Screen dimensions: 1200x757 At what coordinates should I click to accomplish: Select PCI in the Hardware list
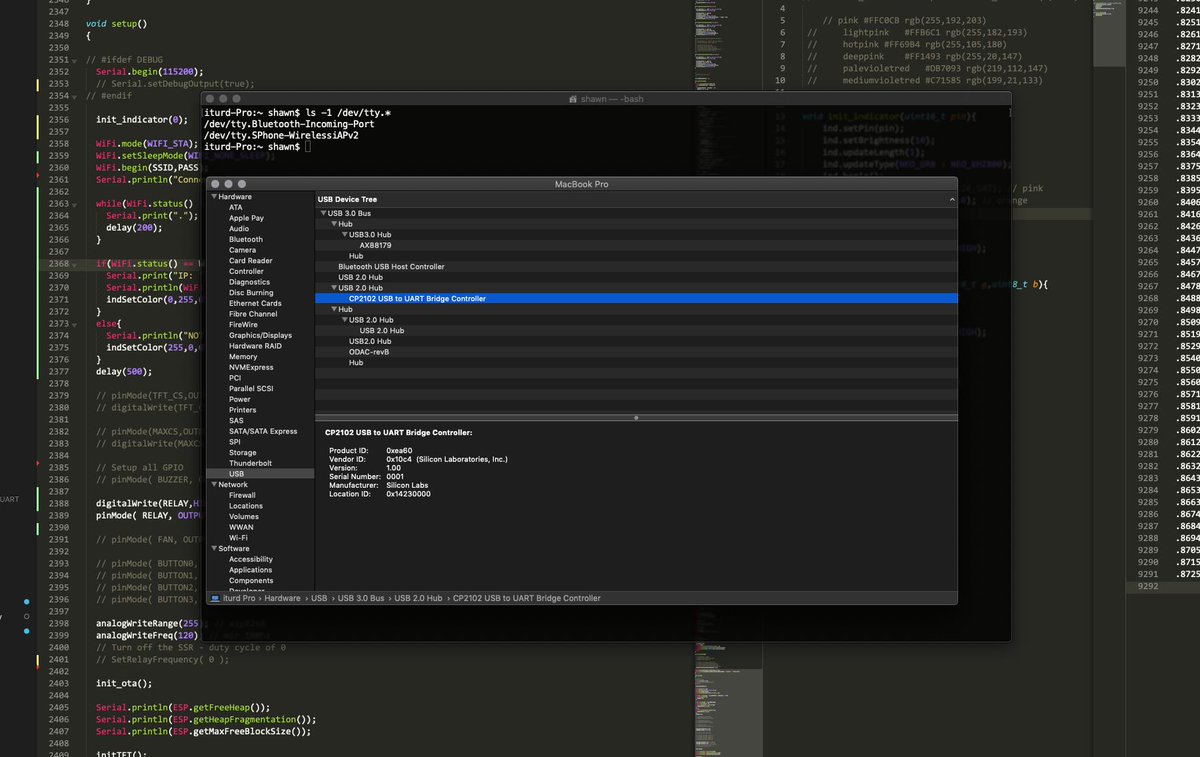[235, 378]
